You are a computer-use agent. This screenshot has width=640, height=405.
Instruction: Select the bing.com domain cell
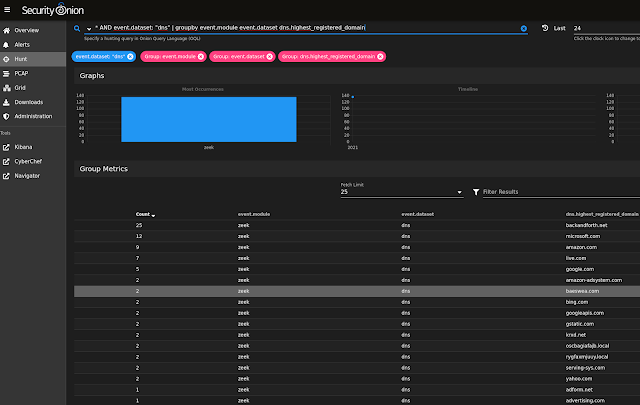coord(577,302)
